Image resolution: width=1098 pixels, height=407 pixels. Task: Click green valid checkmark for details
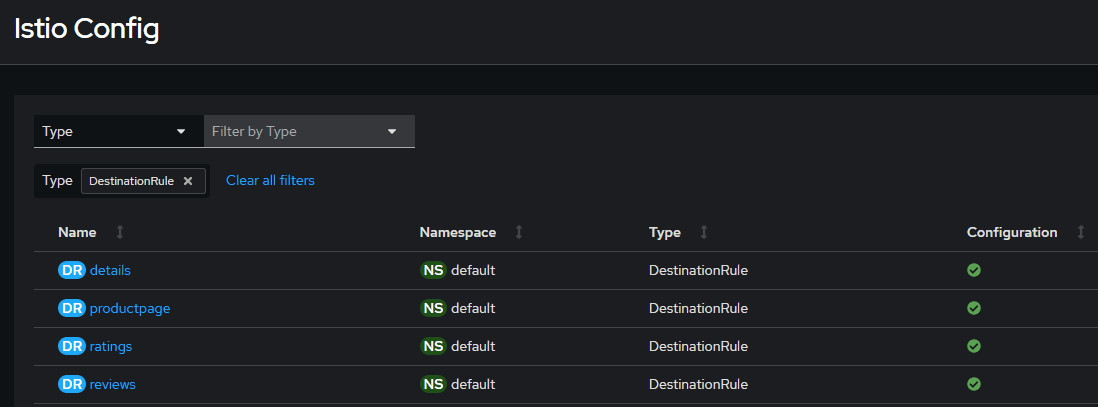tap(974, 270)
